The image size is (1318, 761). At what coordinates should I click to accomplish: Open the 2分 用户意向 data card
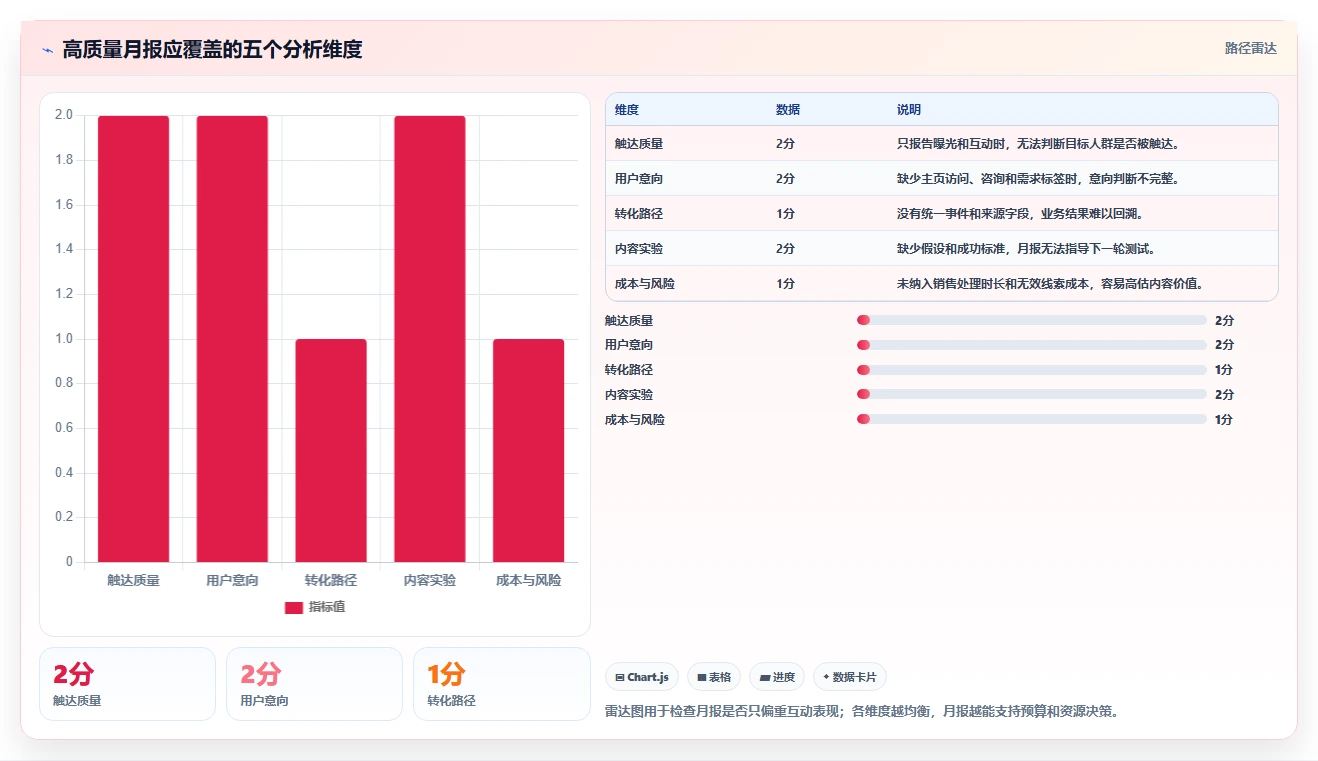click(x=314, y=684)
